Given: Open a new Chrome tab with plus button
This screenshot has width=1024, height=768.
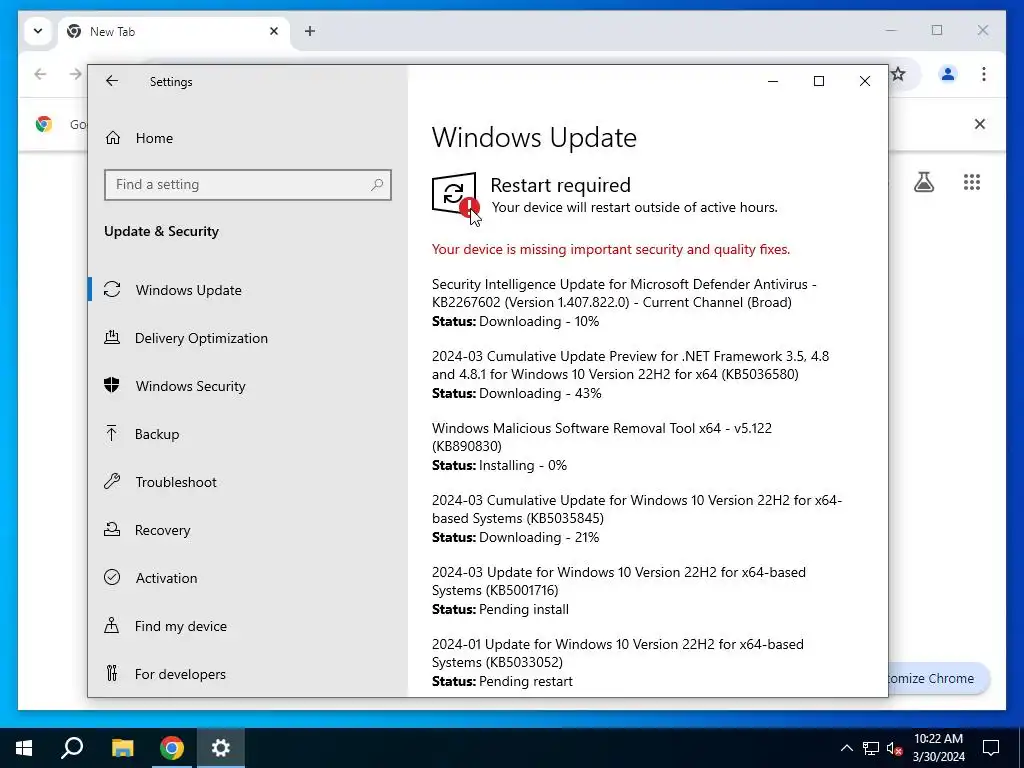Looking at the screenshot, I should click(310, 31).
